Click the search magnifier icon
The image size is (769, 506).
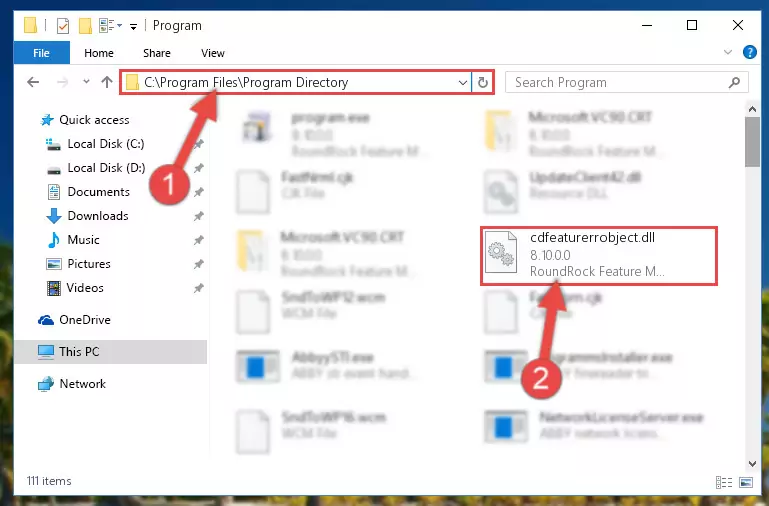tap(734, 82)
